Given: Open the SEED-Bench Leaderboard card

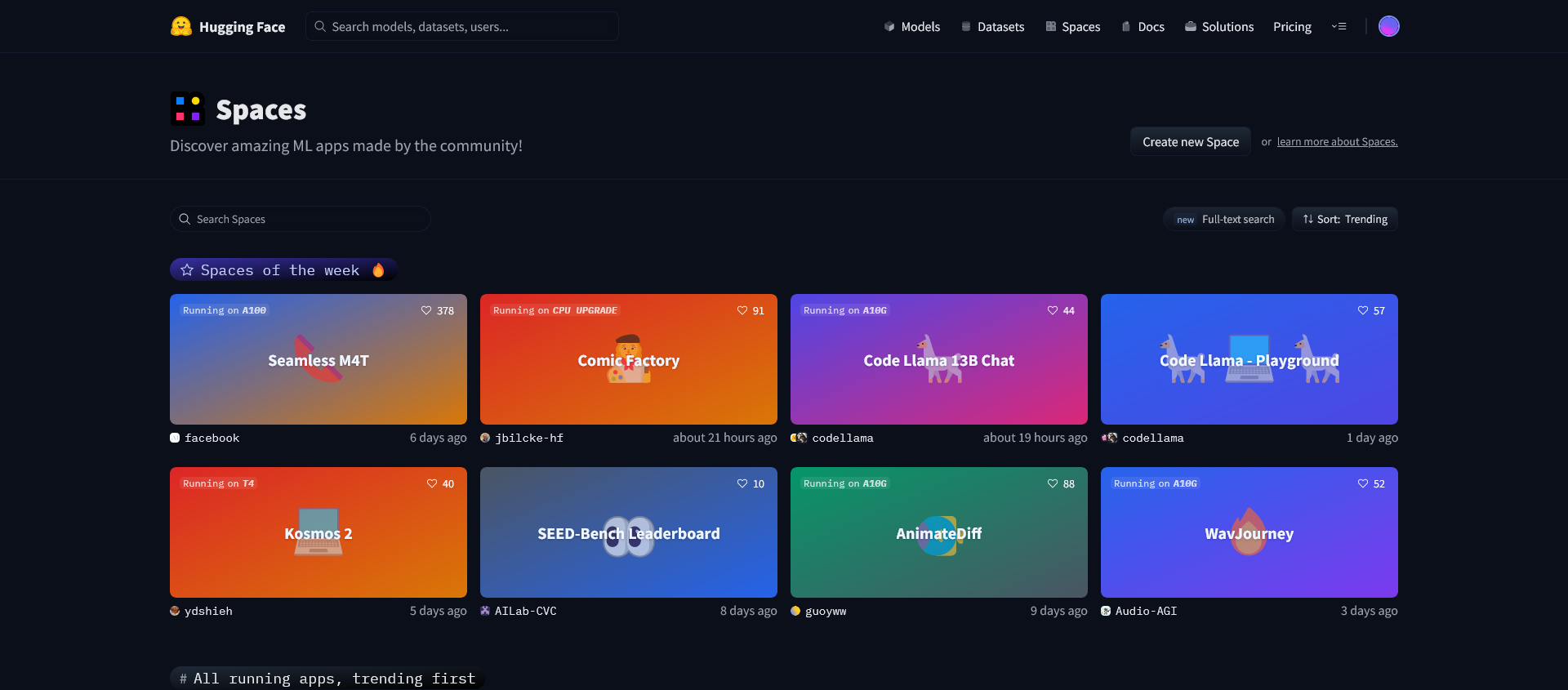Looking at the screenshot, I should click(629, 532).
